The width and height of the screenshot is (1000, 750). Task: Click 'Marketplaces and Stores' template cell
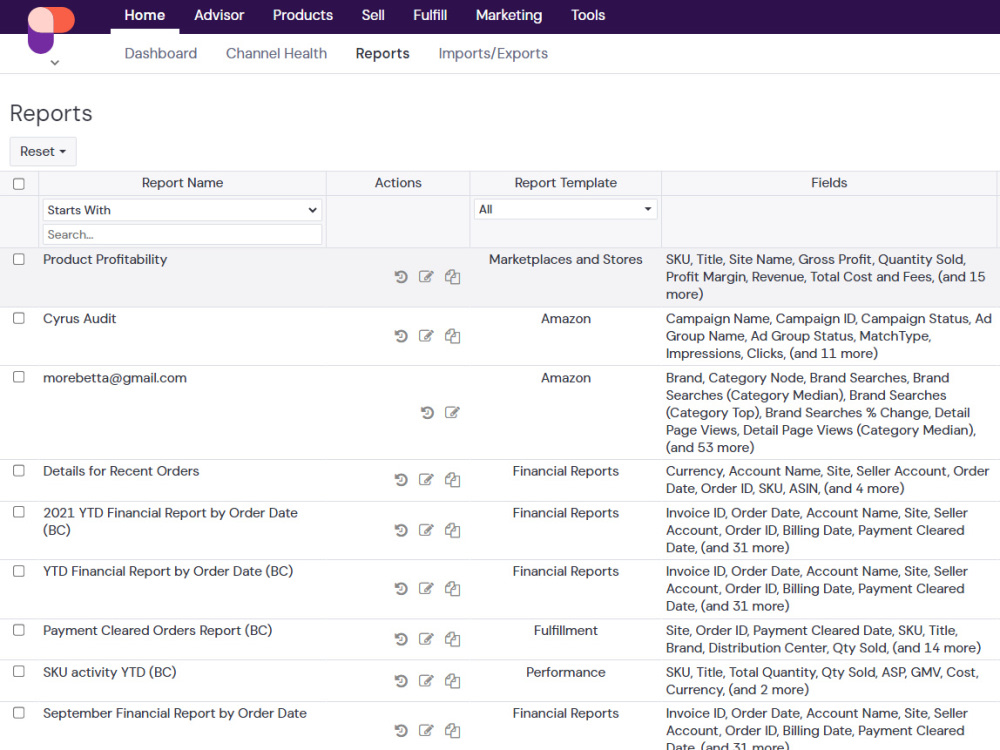click(566, 260)
